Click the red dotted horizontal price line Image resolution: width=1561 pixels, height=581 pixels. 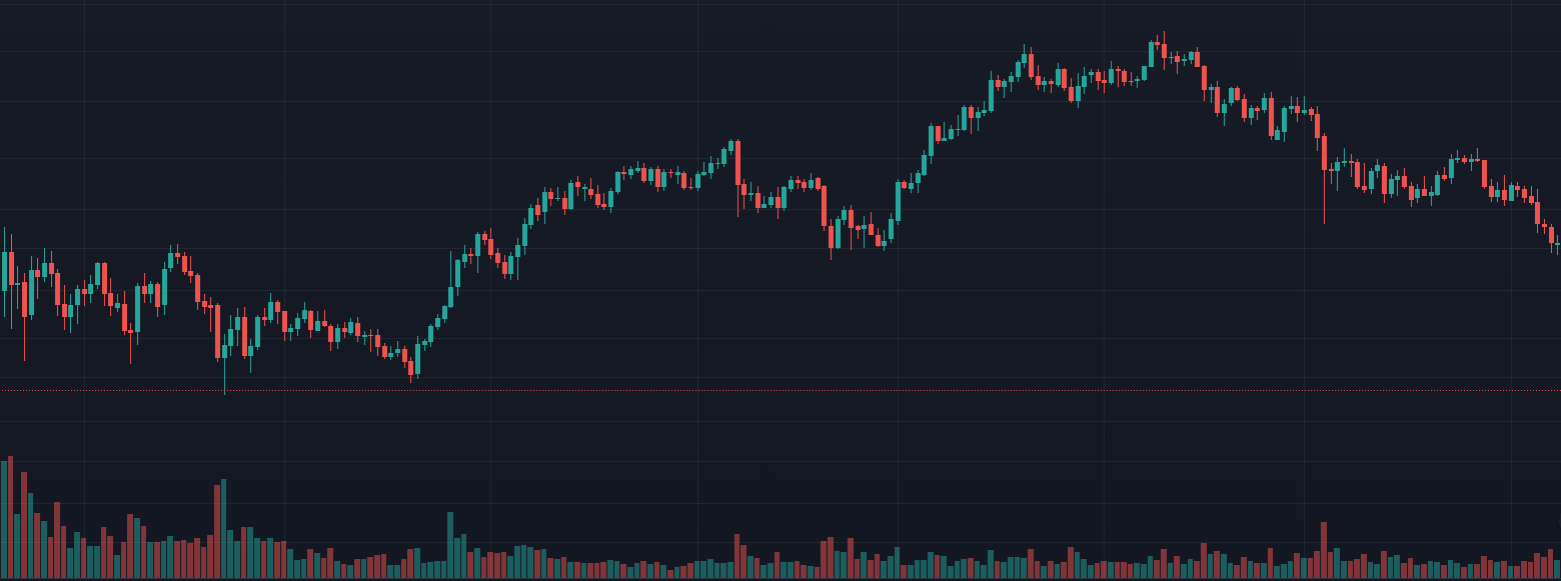point(780,390)
